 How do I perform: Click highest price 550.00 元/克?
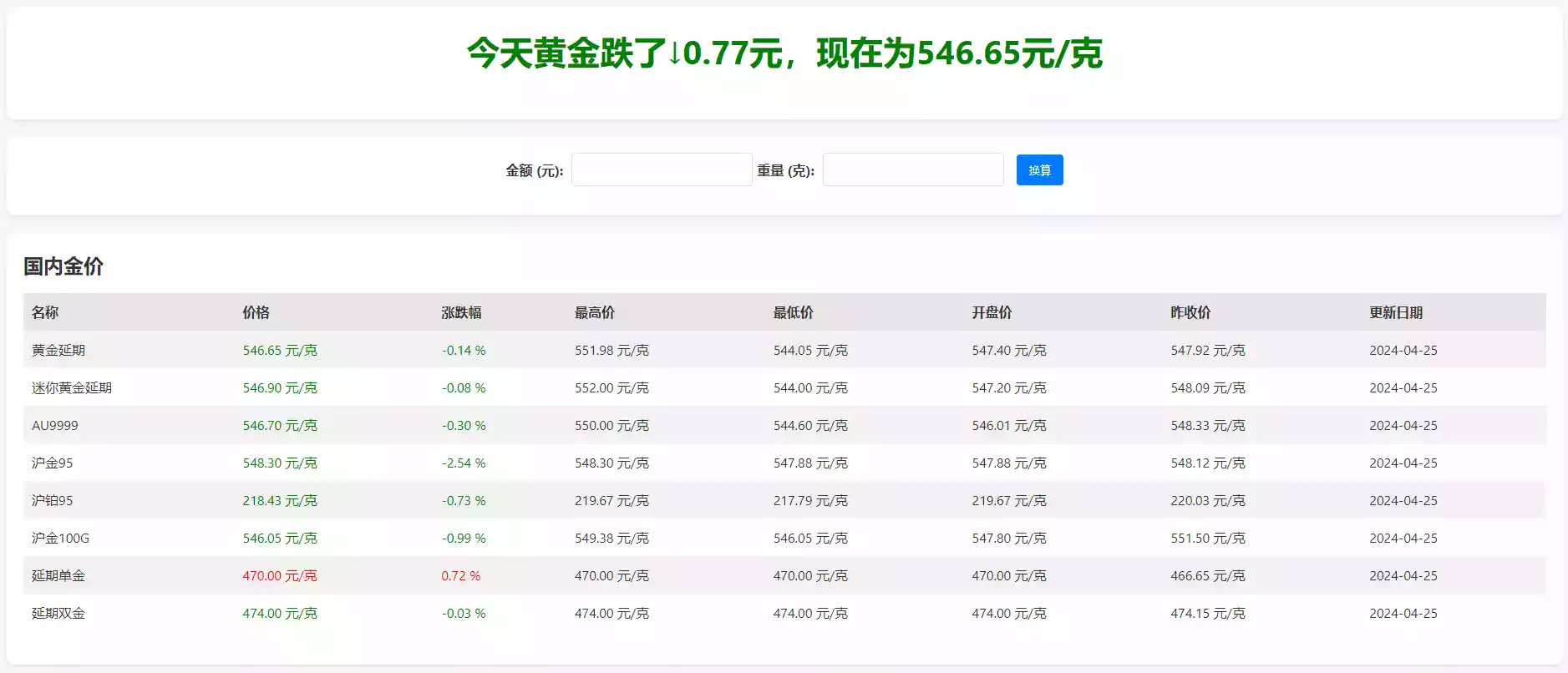(x=611, y=425)
